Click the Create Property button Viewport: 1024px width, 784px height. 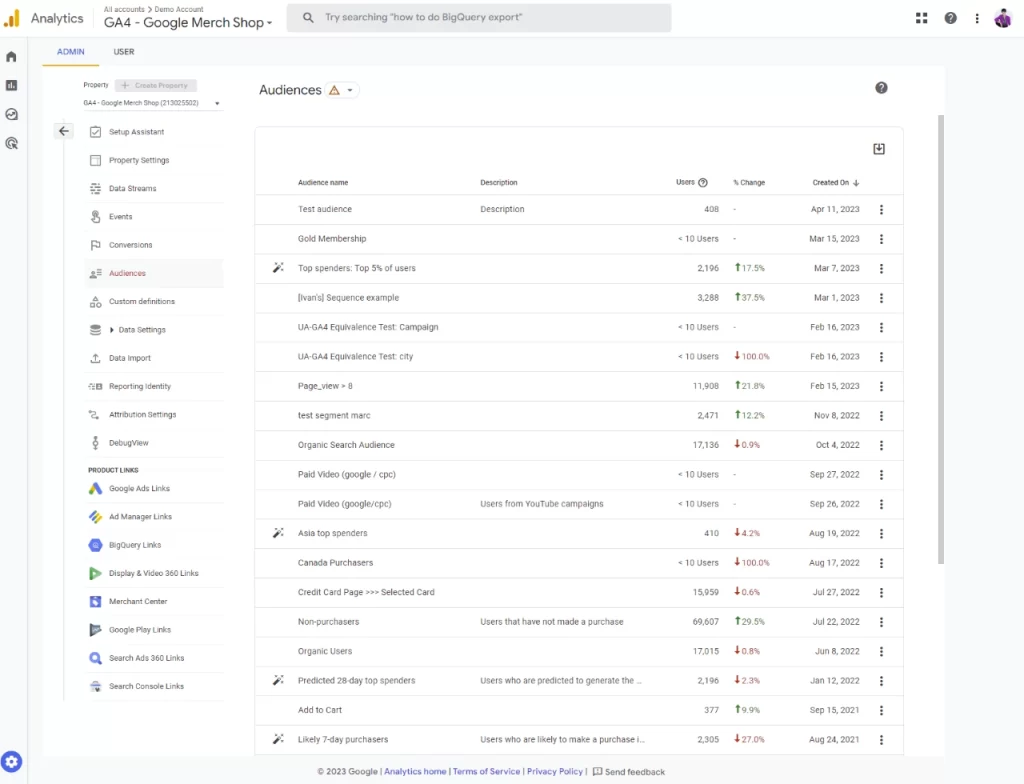tap(155, 86)
